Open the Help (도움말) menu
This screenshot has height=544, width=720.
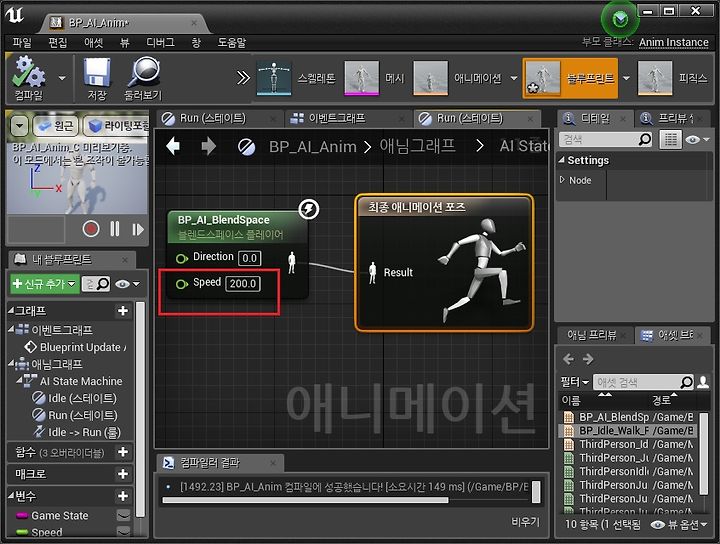click(232, 43)
